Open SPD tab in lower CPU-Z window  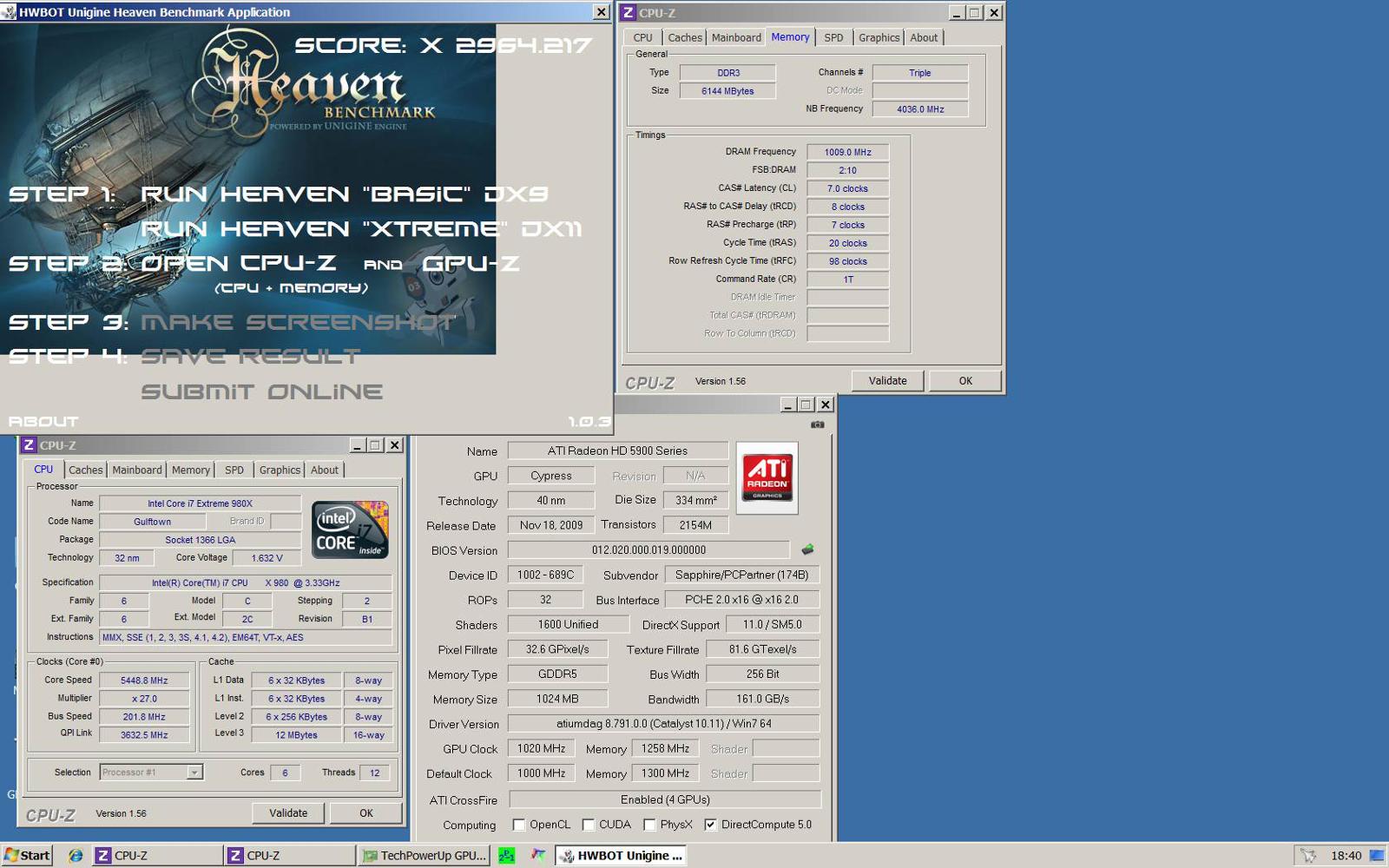[234, 470]
